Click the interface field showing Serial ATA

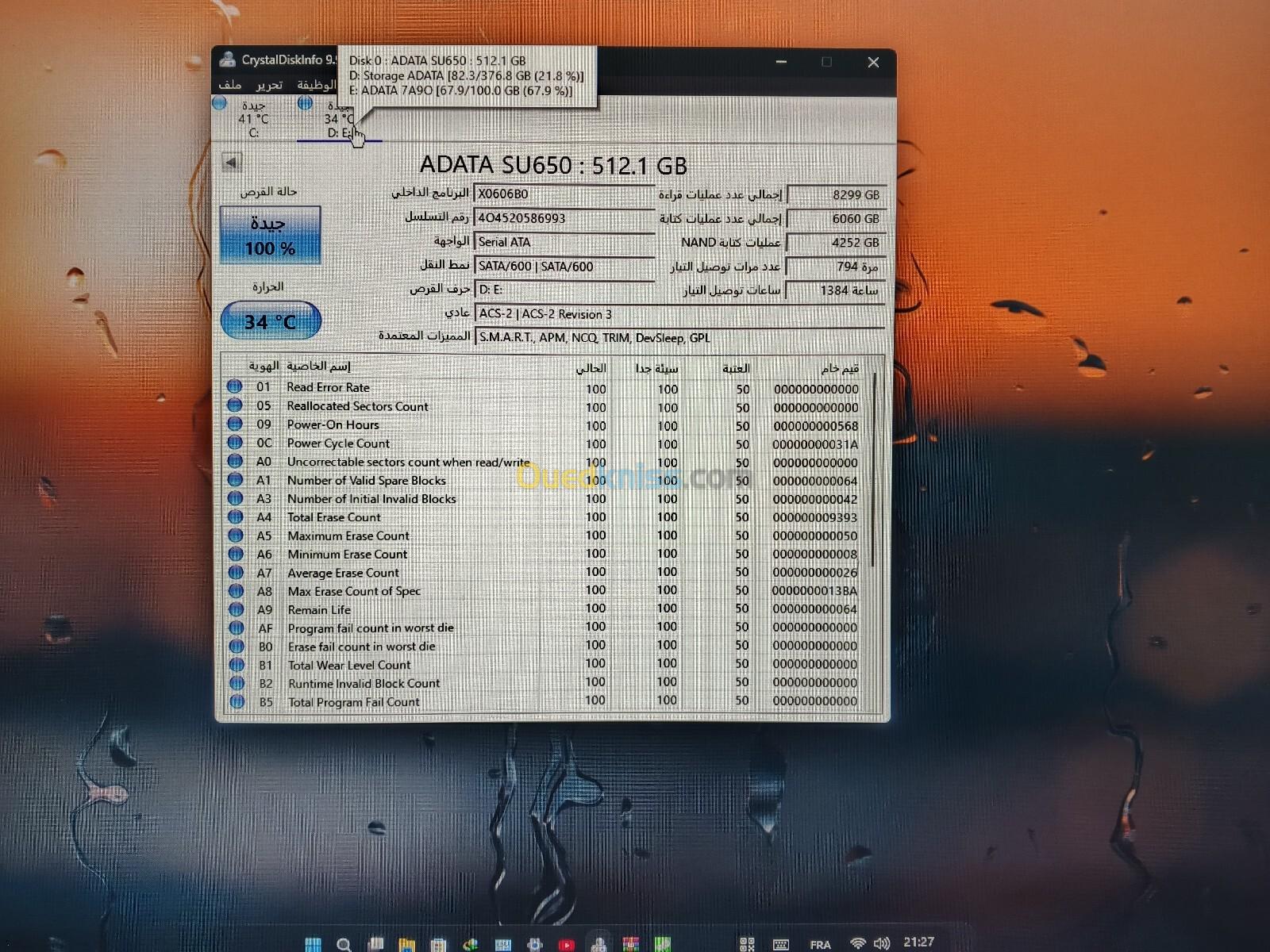coord(564,242)
